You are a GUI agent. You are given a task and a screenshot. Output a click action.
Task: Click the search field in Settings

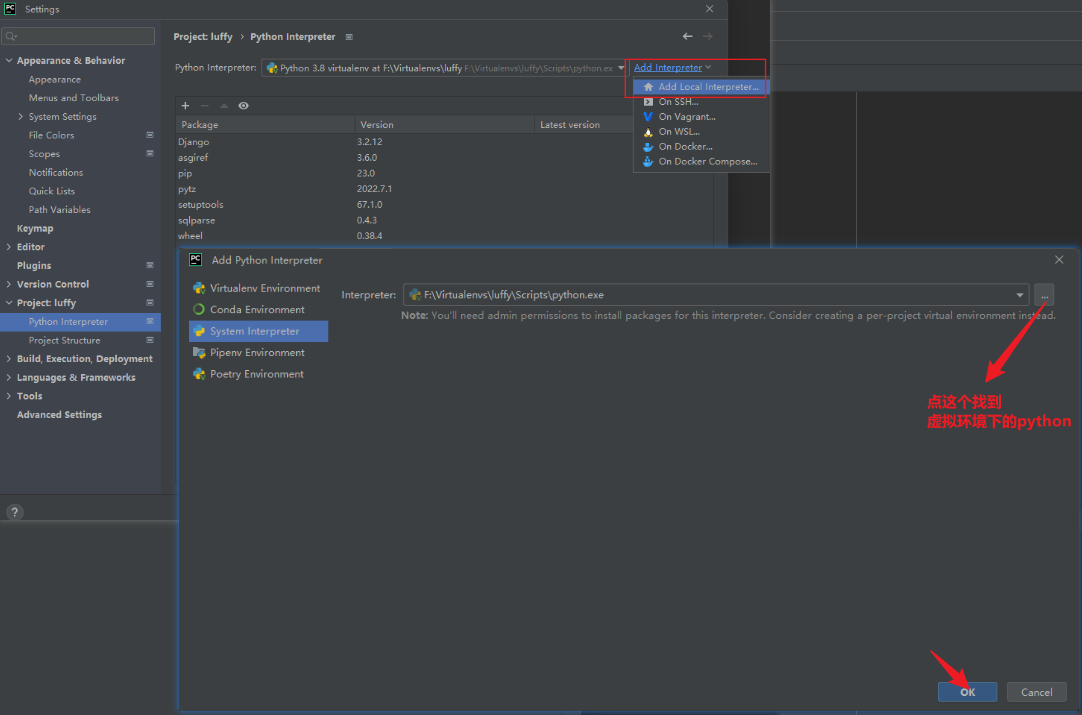(x=78, y=36)
